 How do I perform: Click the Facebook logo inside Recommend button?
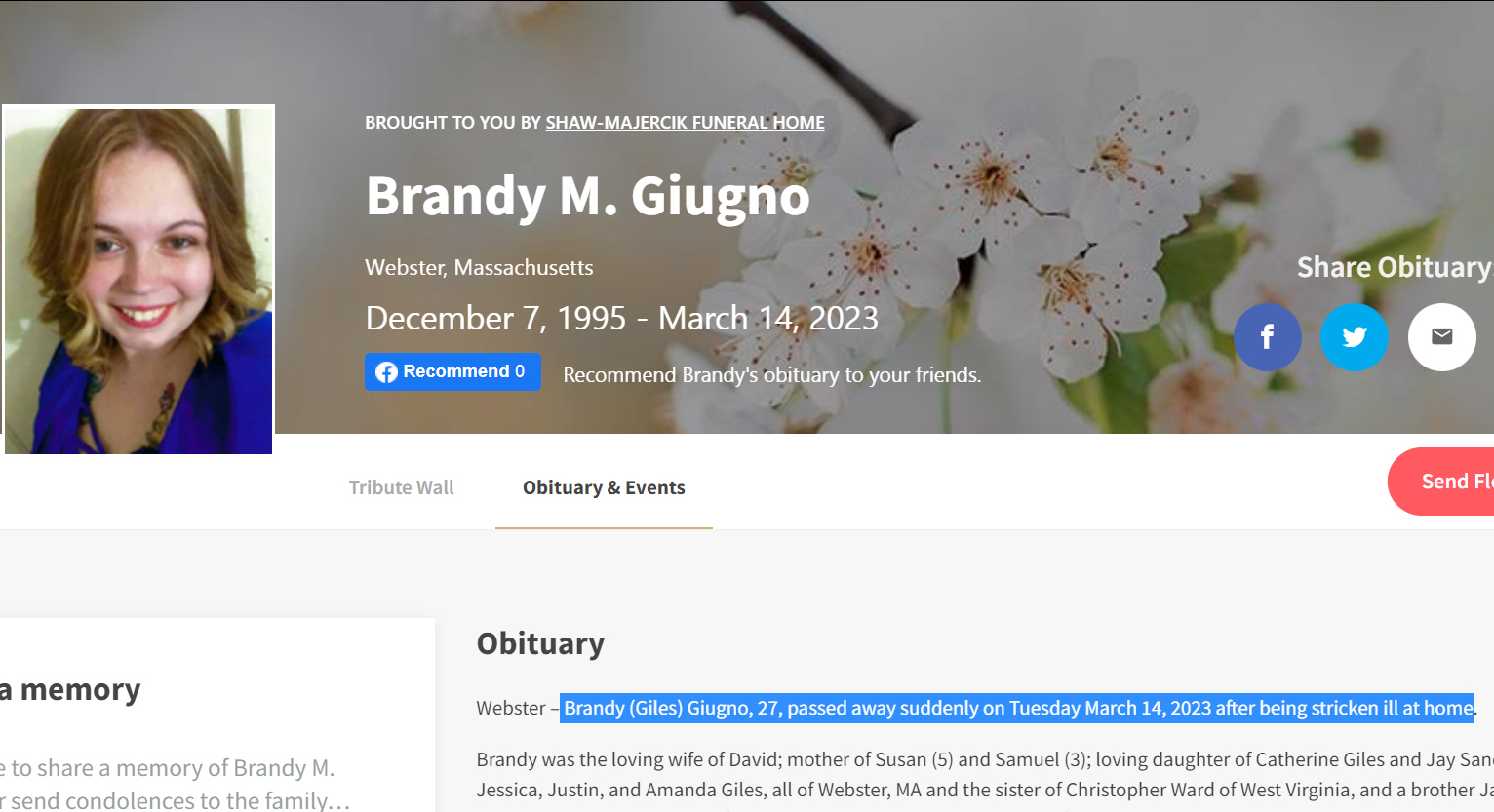tap(387, 372)
